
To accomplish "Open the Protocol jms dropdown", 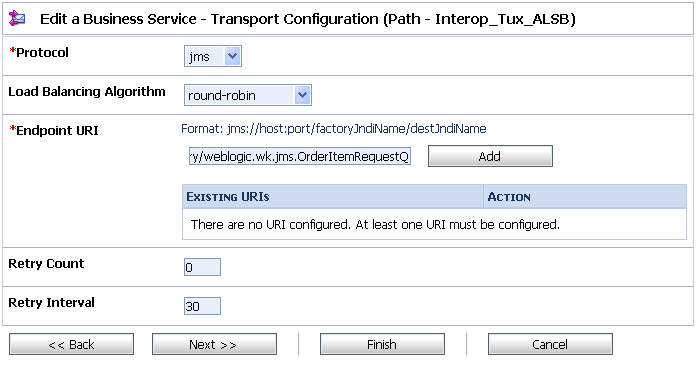I will [x=213, y=56].
